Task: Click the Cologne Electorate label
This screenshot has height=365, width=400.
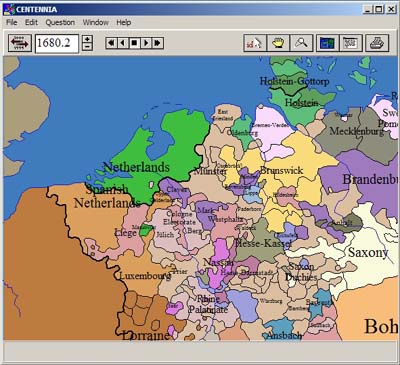Action: click(179, 218)
